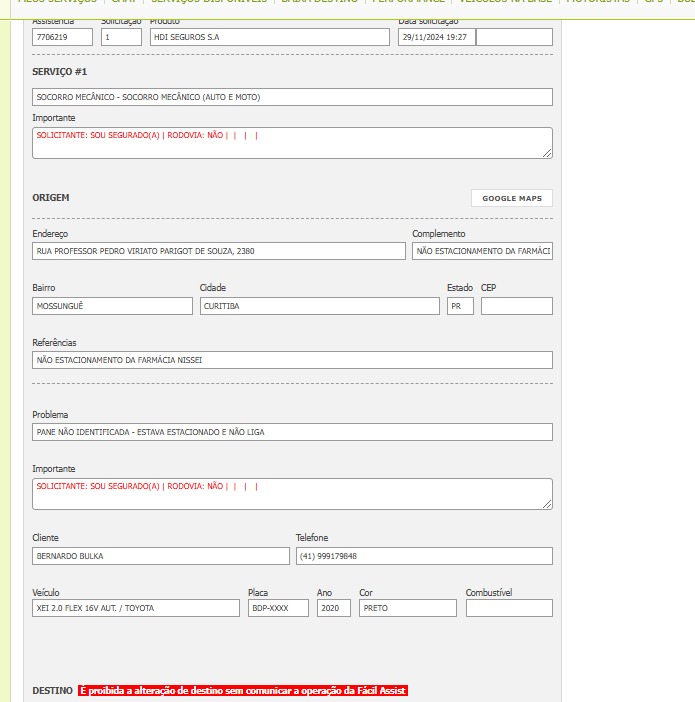Click the Estado field showing PR
695x702 pixels.
[460, 306]
